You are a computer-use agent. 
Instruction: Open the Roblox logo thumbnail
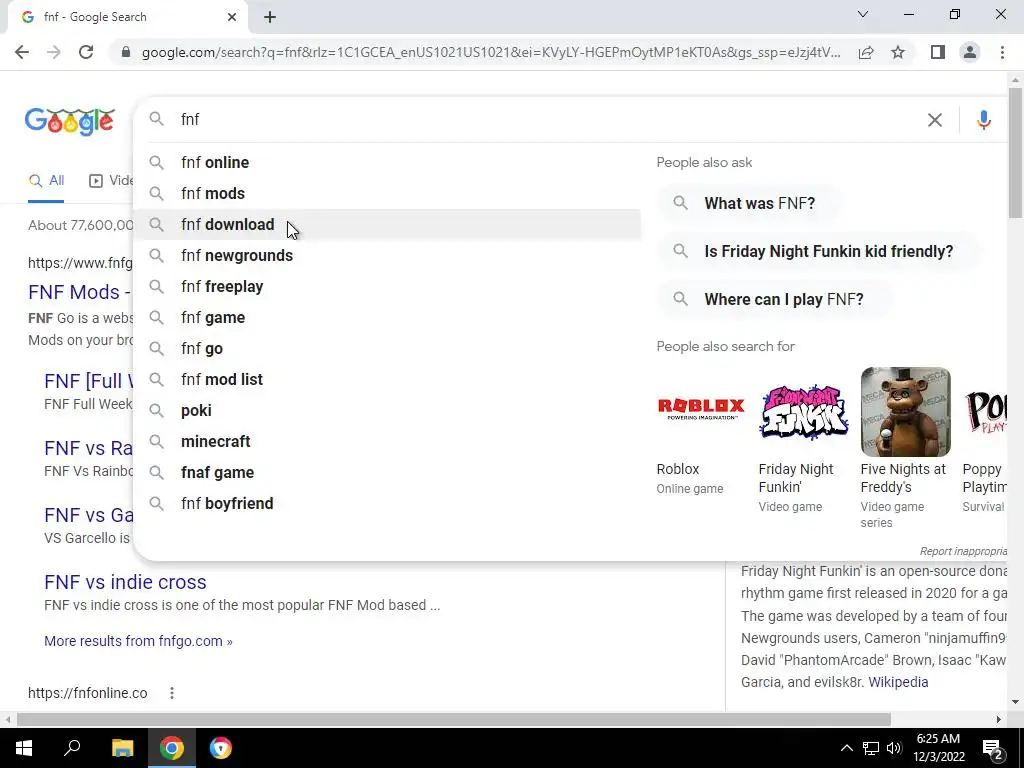coord(701,411)
